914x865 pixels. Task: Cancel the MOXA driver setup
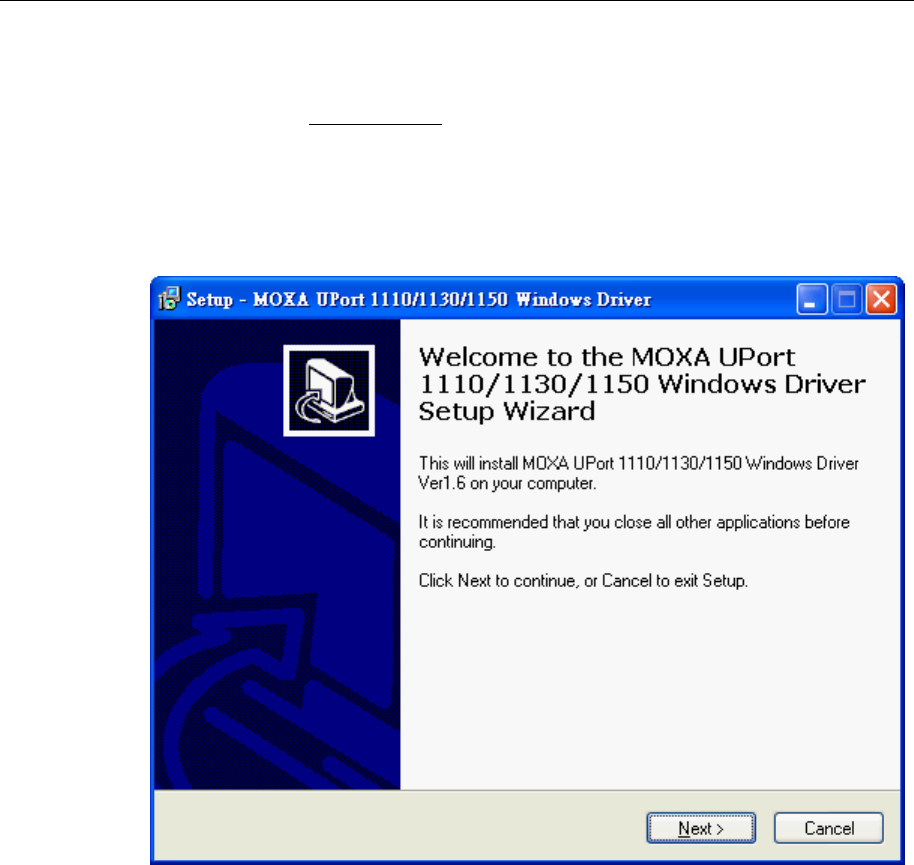(829, 828)
